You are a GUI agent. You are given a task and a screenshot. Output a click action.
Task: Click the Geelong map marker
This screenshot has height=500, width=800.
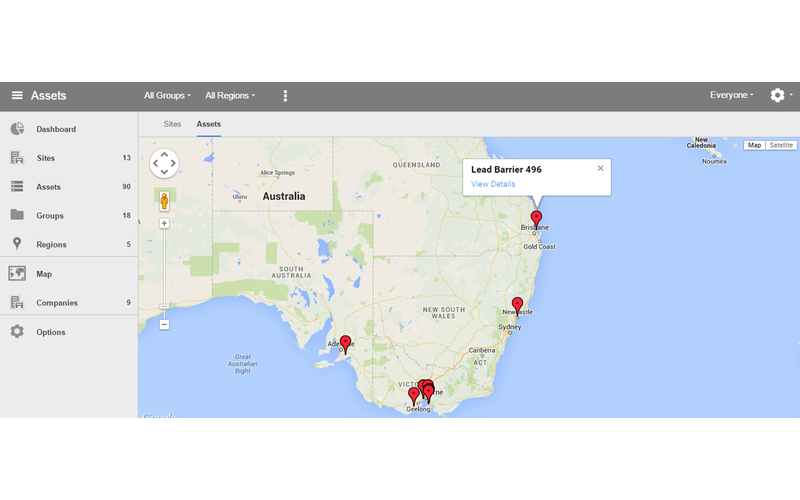pos(414,397)
